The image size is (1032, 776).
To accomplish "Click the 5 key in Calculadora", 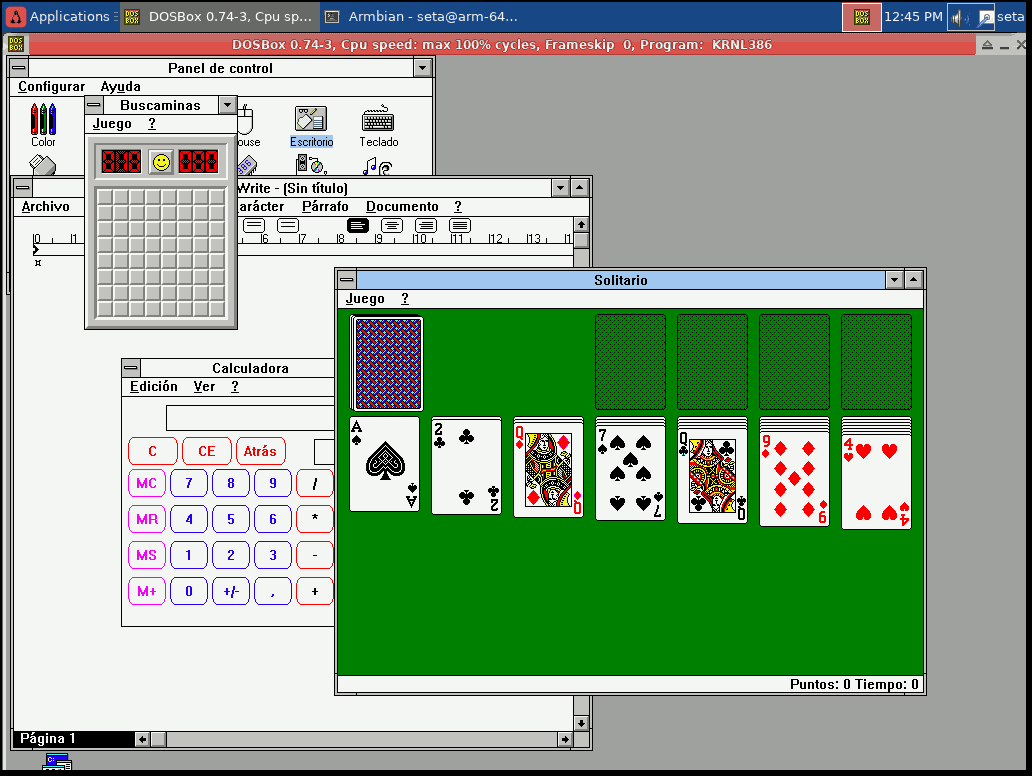I will pos(231,519).
